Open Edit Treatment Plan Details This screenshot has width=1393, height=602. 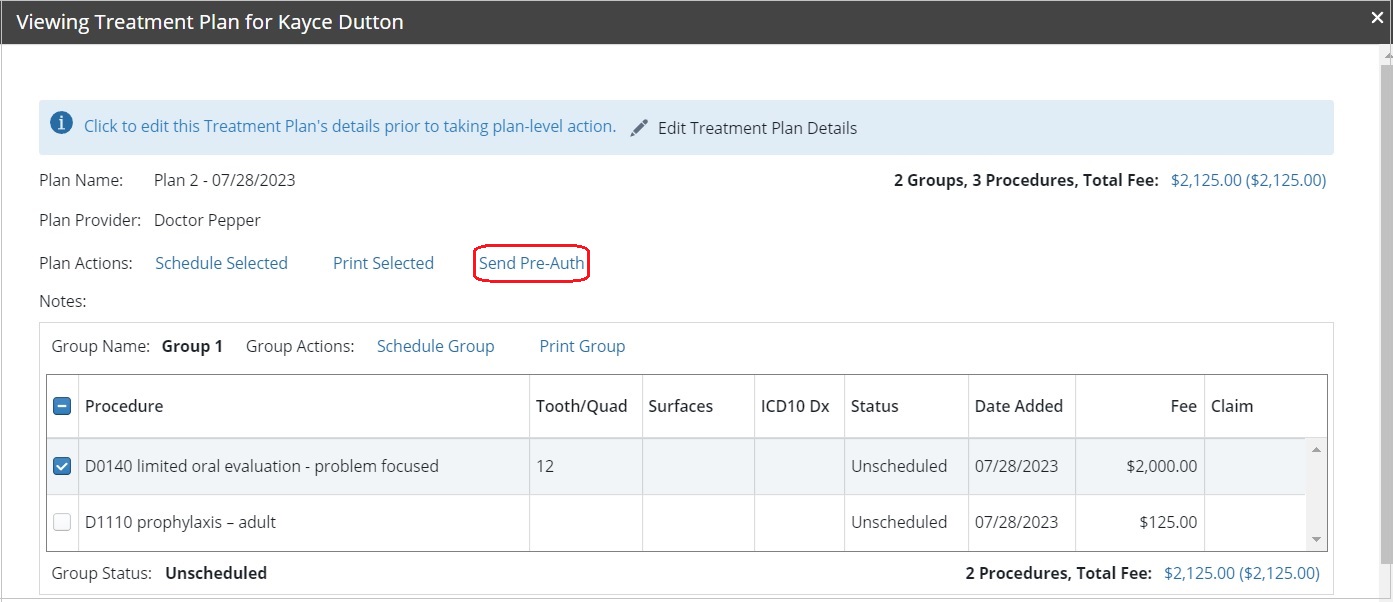(x=756, y=128)
